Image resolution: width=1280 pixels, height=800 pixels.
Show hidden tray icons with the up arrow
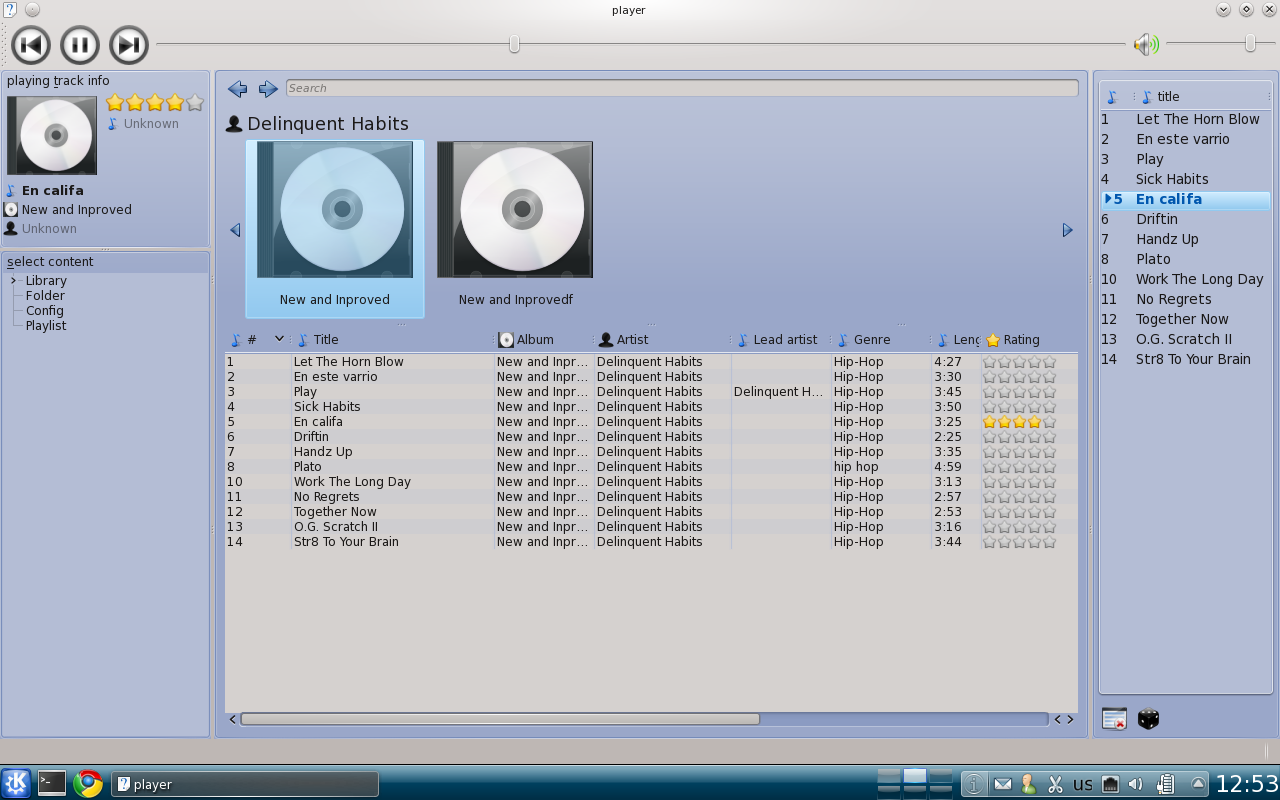1198,784
